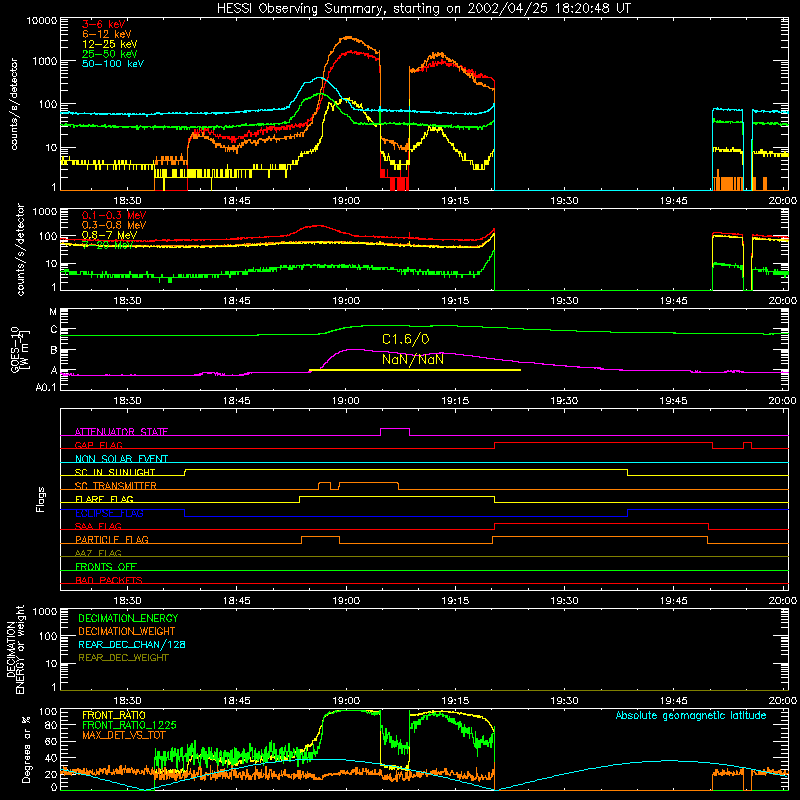Click the Flags vertical axis title
This screenshot has height=800, width=800.
point(41,499)
